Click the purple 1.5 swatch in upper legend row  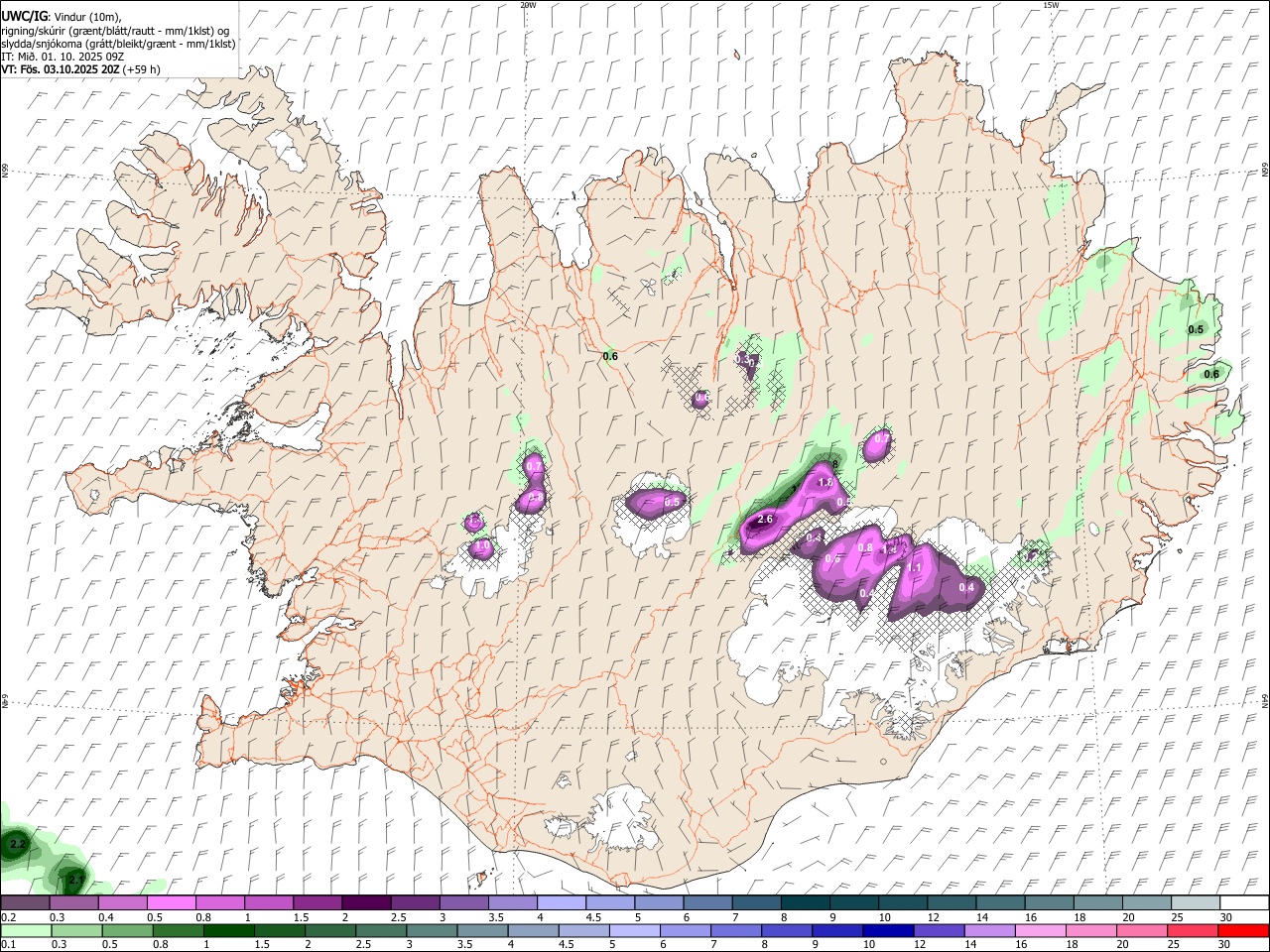(x=317, y=902)
